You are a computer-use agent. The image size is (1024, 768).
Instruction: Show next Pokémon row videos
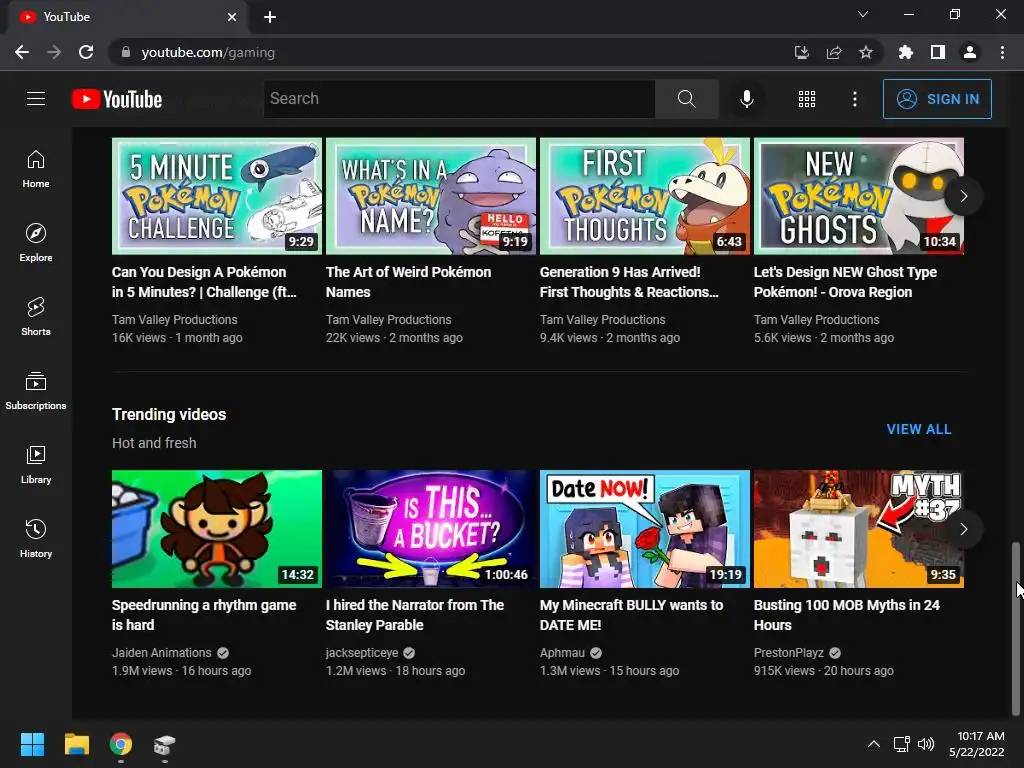[x=963, y=196]
